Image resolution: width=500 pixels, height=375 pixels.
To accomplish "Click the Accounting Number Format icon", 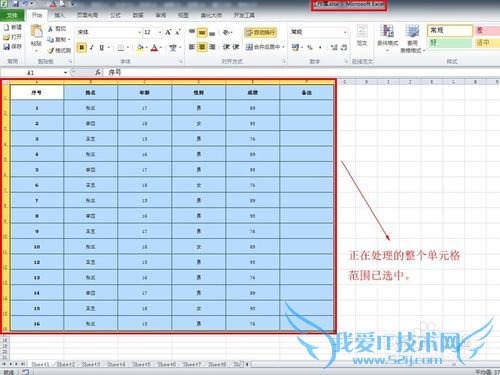I will [295, 48].
